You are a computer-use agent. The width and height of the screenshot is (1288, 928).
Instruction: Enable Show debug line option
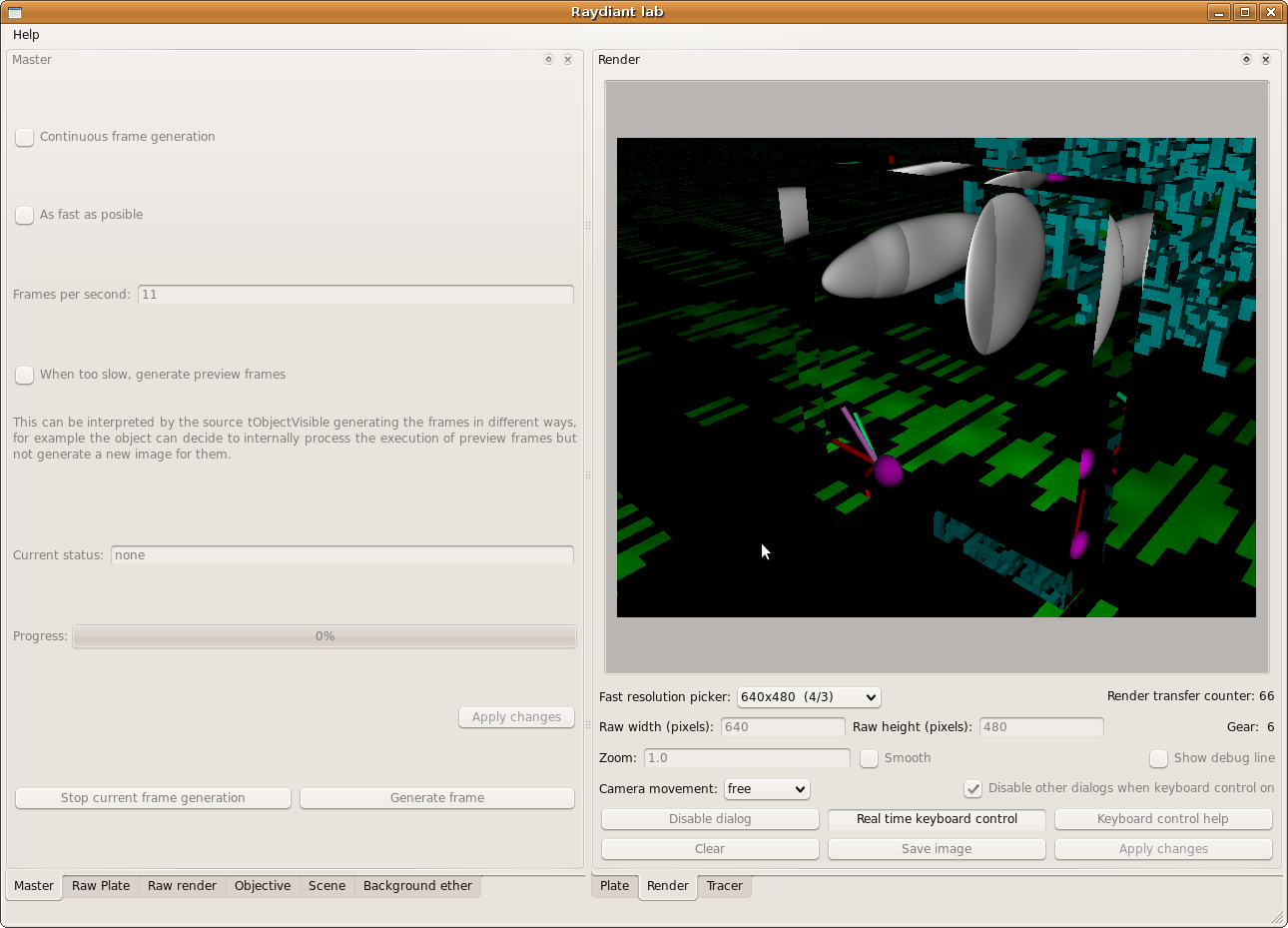pos(1158,759)
